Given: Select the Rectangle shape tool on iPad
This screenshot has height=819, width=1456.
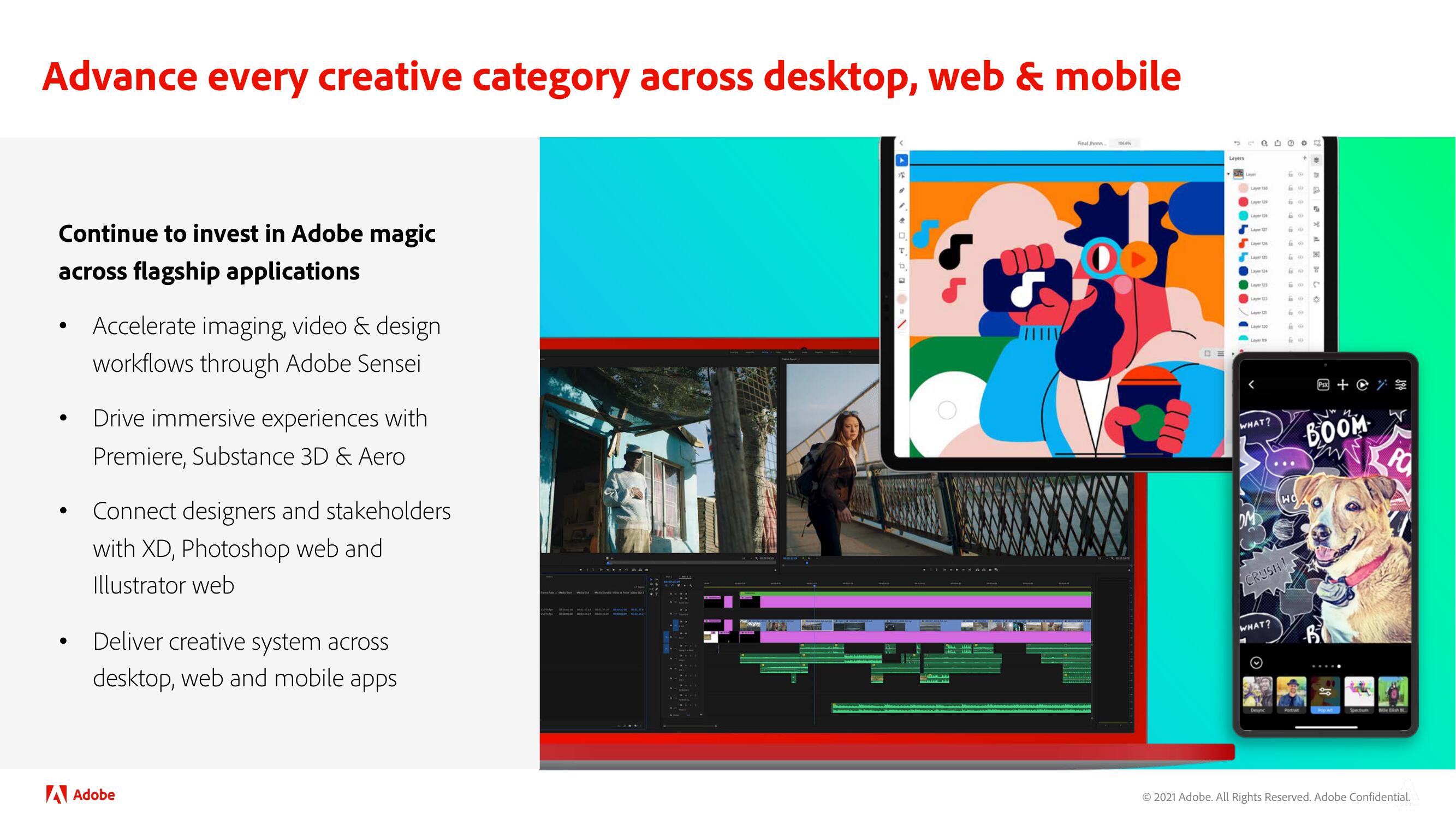Looking at the screenshot, I should coord(902,236).
